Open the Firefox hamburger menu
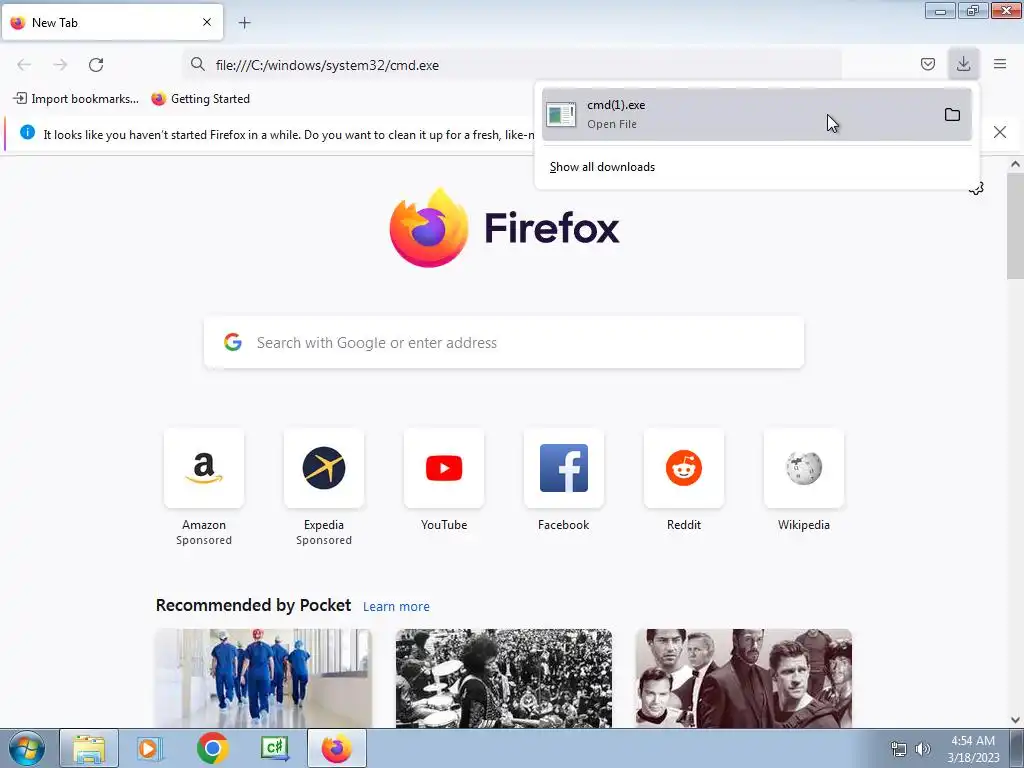This screenshot has height=768, width=1024. click(1000, 64)
